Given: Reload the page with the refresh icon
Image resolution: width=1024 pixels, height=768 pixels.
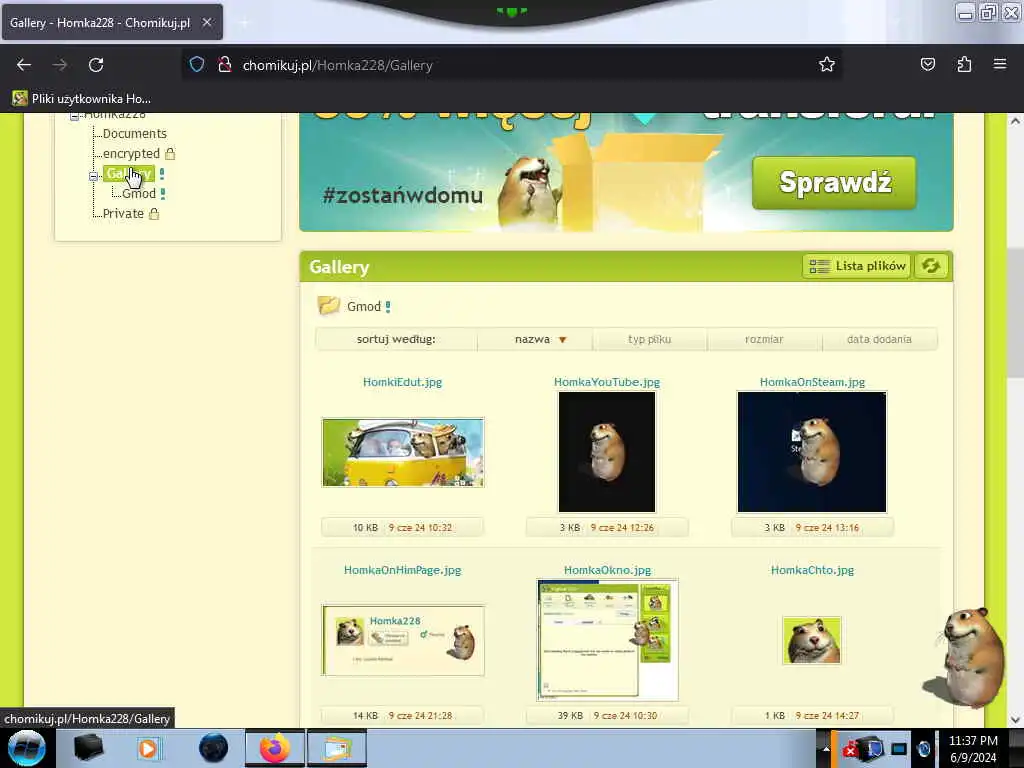Looking at the screenshot, I should coord(96,65).
